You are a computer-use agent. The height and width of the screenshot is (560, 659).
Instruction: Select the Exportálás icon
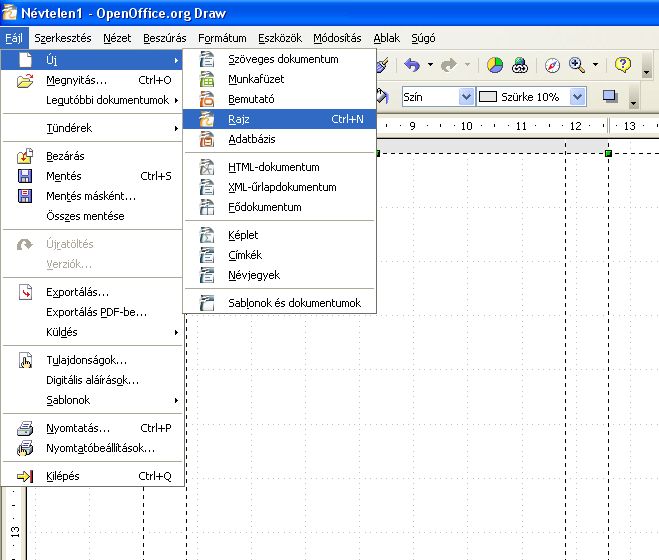point(25,292)
